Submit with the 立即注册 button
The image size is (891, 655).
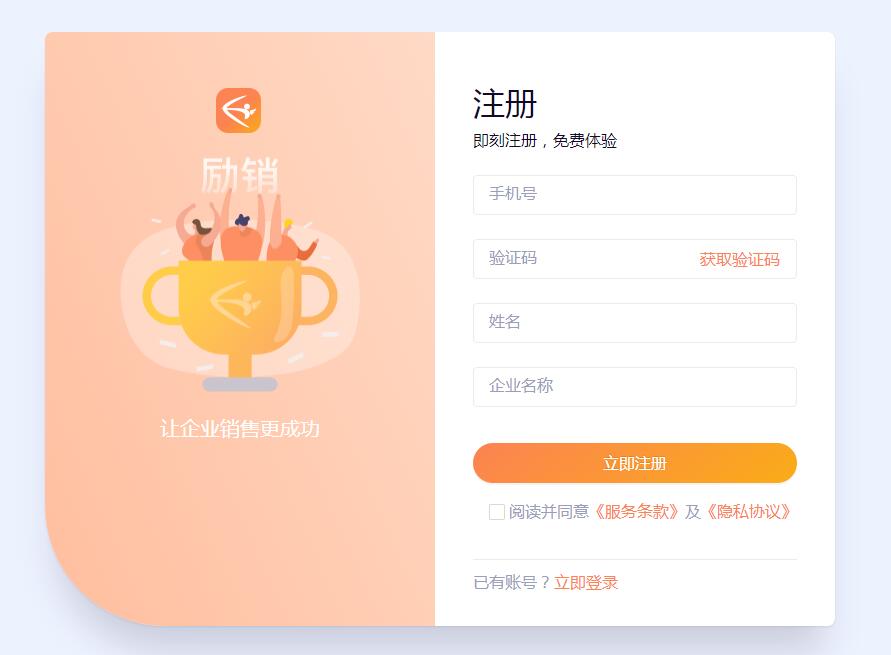(x=635, y=463)
